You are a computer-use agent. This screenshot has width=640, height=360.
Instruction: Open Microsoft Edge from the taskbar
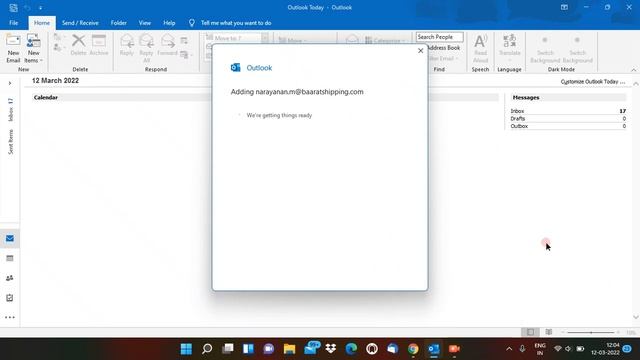[351, 349]
